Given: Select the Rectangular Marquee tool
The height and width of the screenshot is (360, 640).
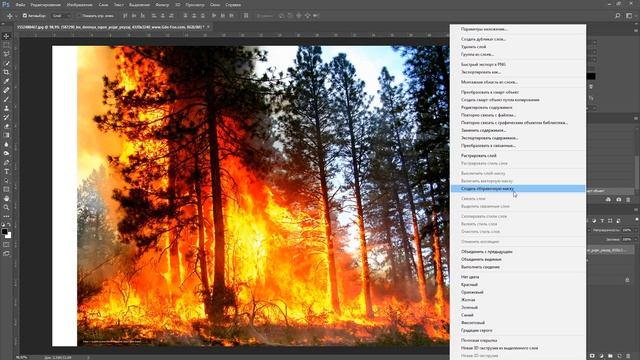Looking at the screenshot, I should click(x=6, y=45).
